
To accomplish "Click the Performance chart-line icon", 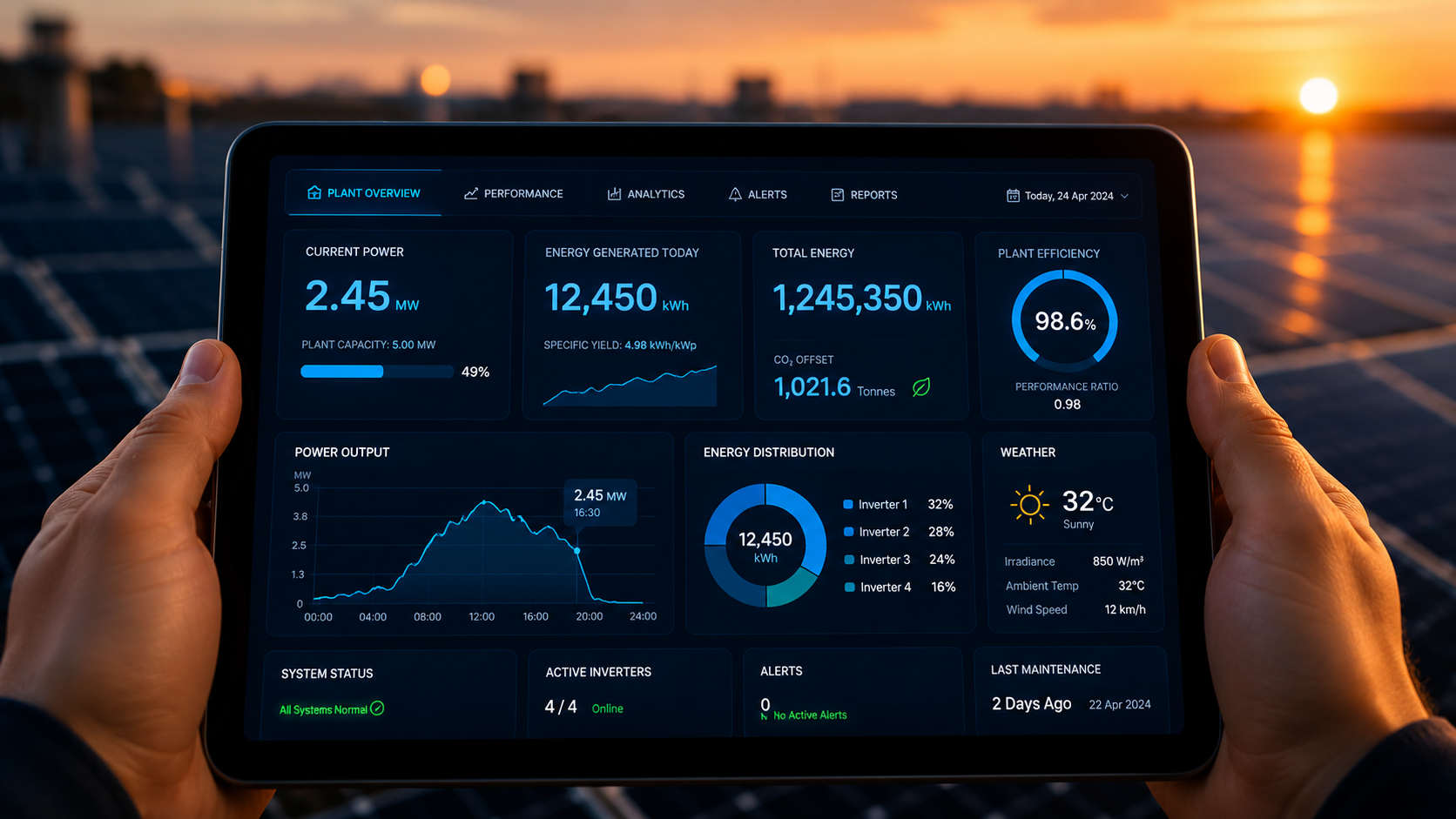I will pos(471,193).
